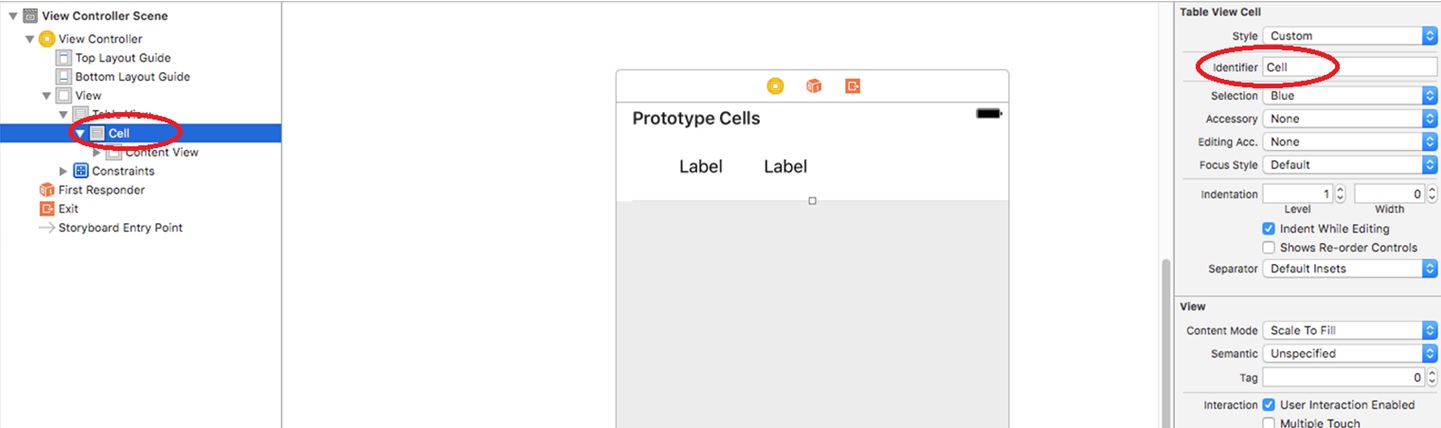Expand the Content View disclosure triangle
Screen dimensions: 1441x428
[x=97, y=153]
